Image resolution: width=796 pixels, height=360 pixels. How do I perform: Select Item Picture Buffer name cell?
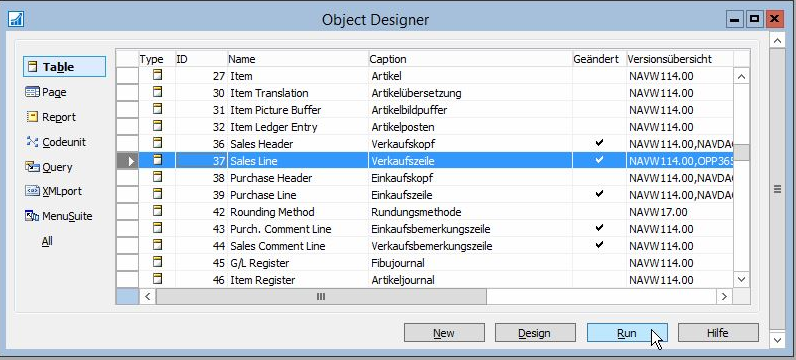pos(298,110)
